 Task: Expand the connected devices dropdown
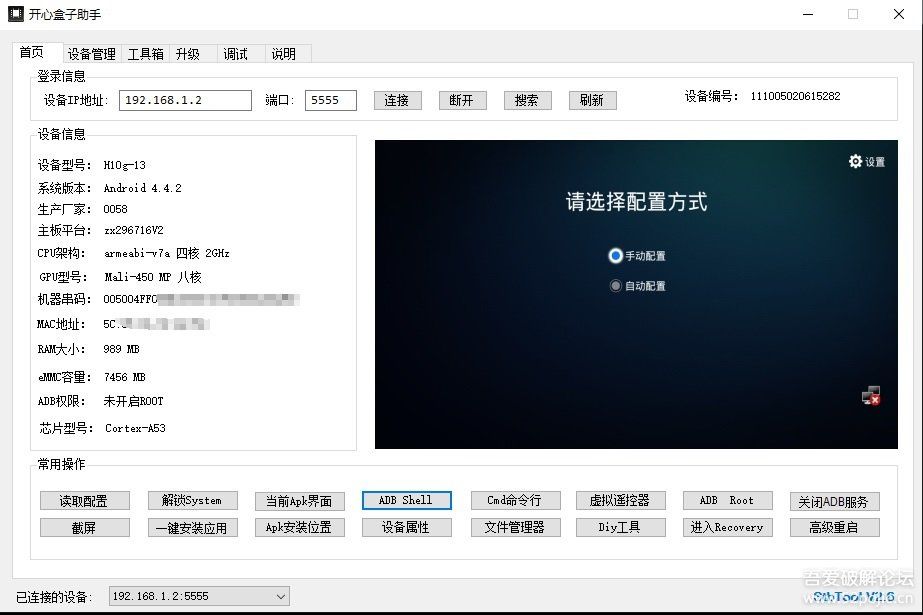click(x=279, y=597)
